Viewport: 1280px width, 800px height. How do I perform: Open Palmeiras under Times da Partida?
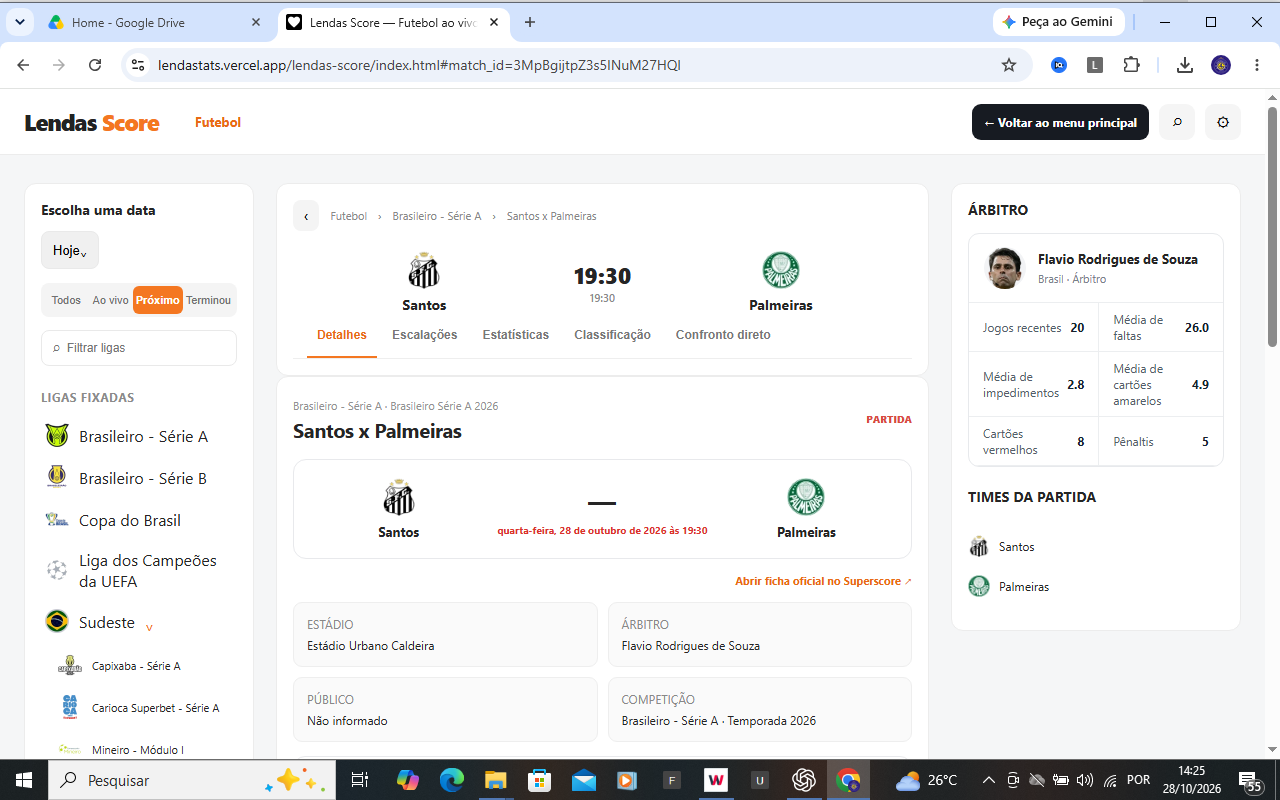point(1009,587)
